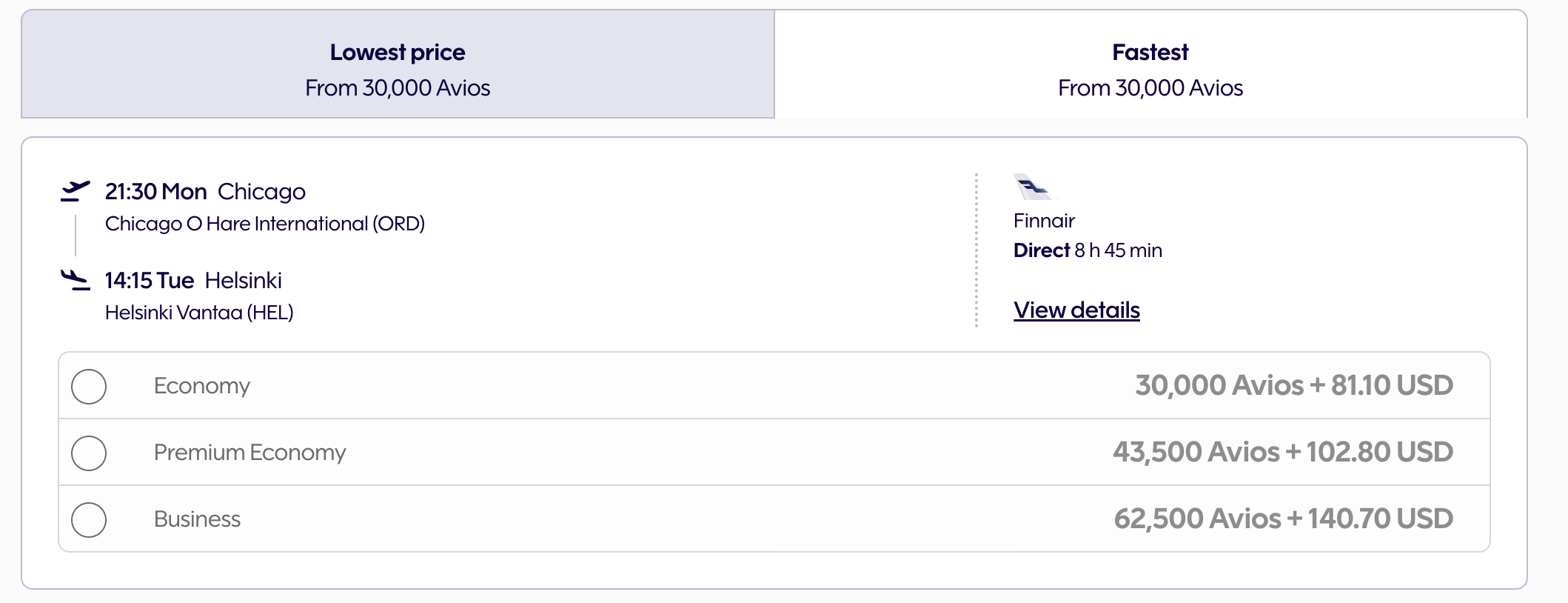Click the arrival airplane landing icon
Screen dimensions: 1568x603
[75, 280]
